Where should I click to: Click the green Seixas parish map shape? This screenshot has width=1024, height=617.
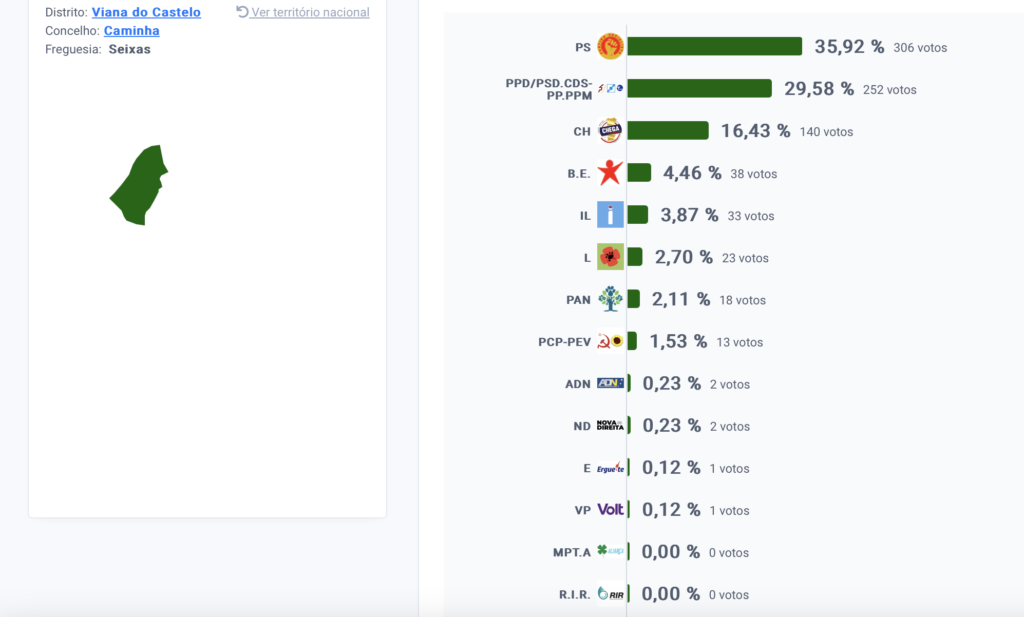(x=139, y=185)
